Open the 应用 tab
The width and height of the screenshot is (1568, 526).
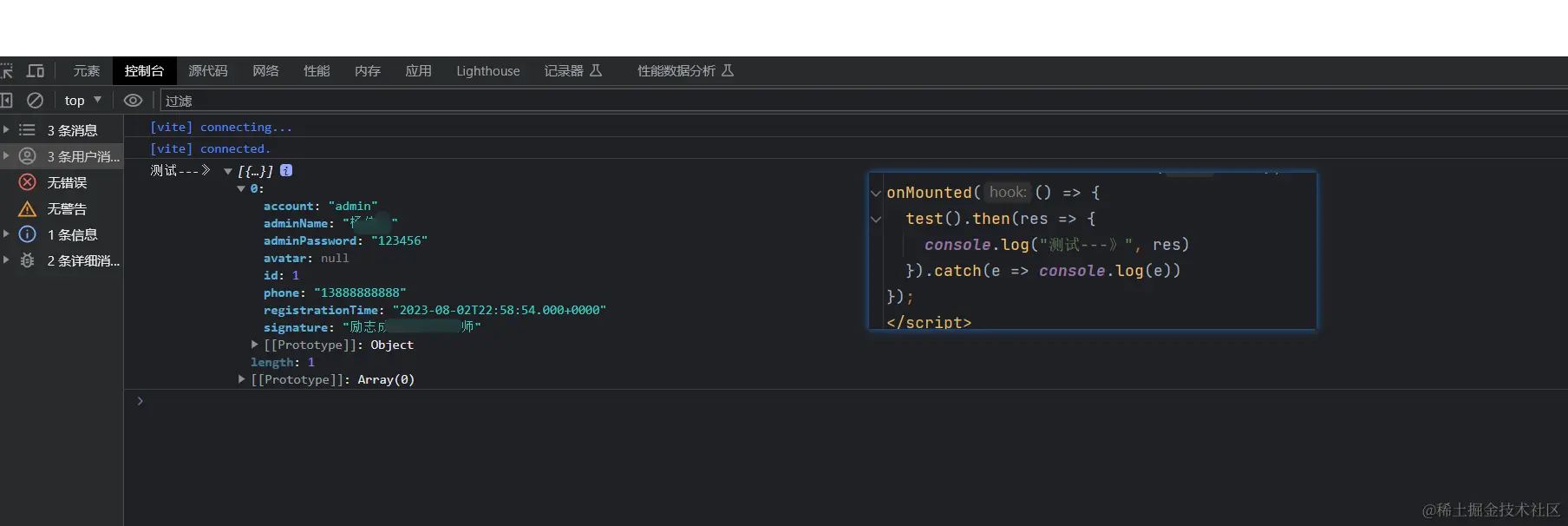pos(418,71)
